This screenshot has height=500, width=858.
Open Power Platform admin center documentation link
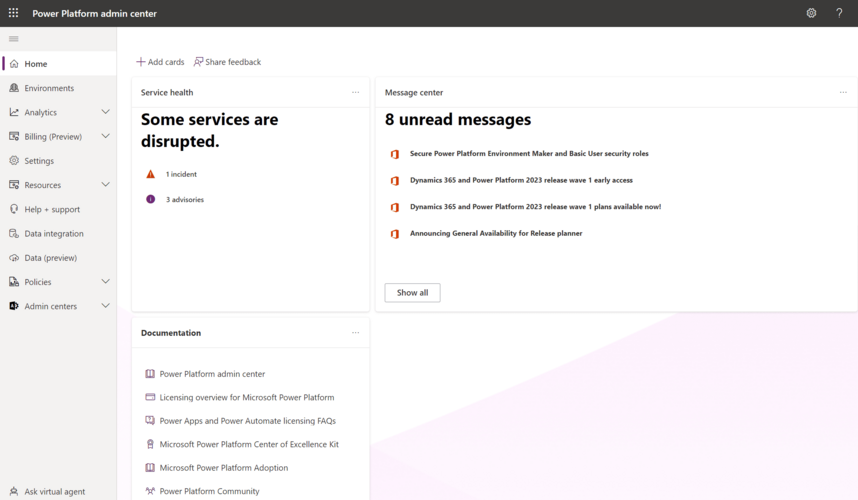pos(212,374)
